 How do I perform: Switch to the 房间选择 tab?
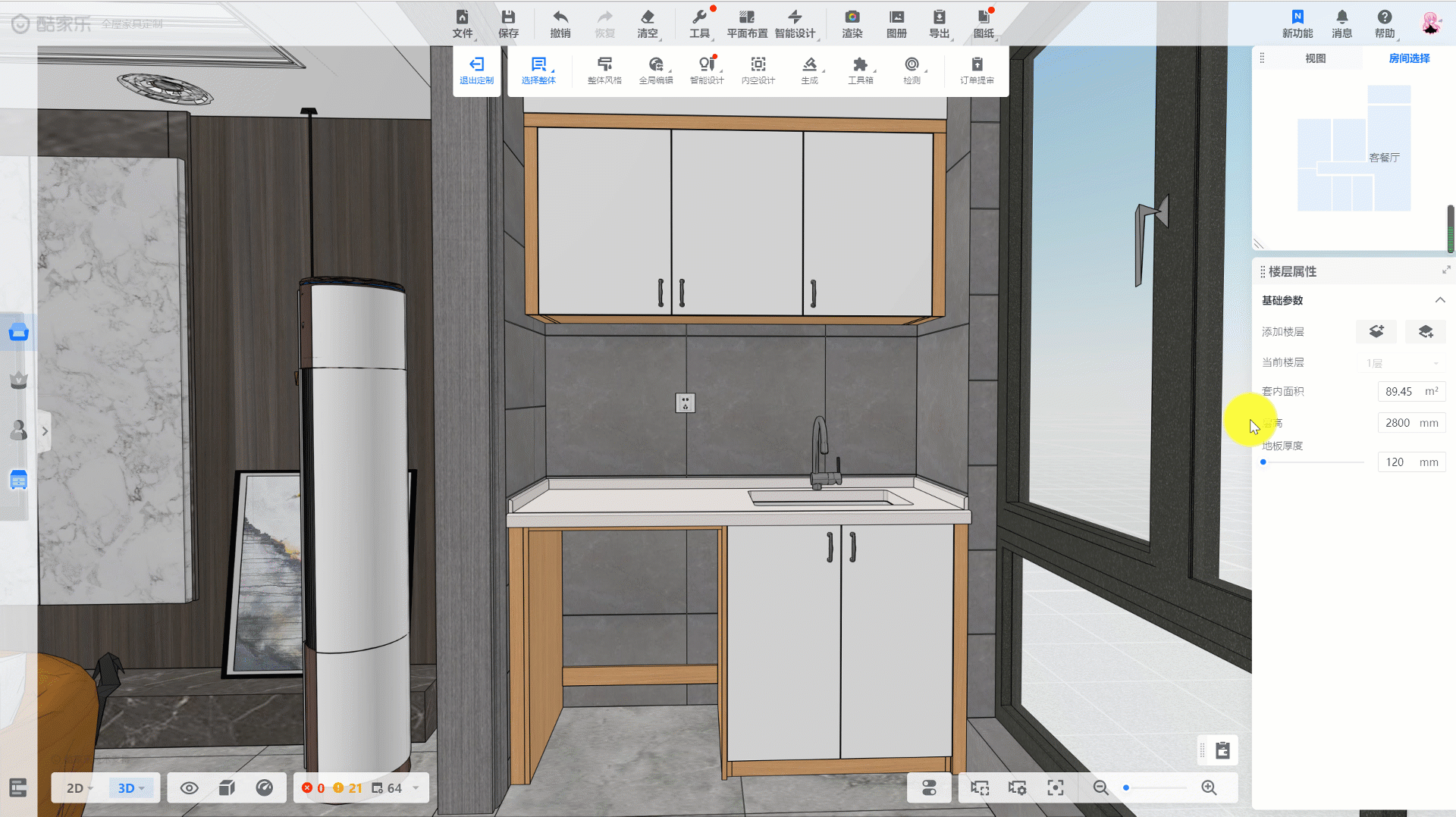[x=1409, y=58]
